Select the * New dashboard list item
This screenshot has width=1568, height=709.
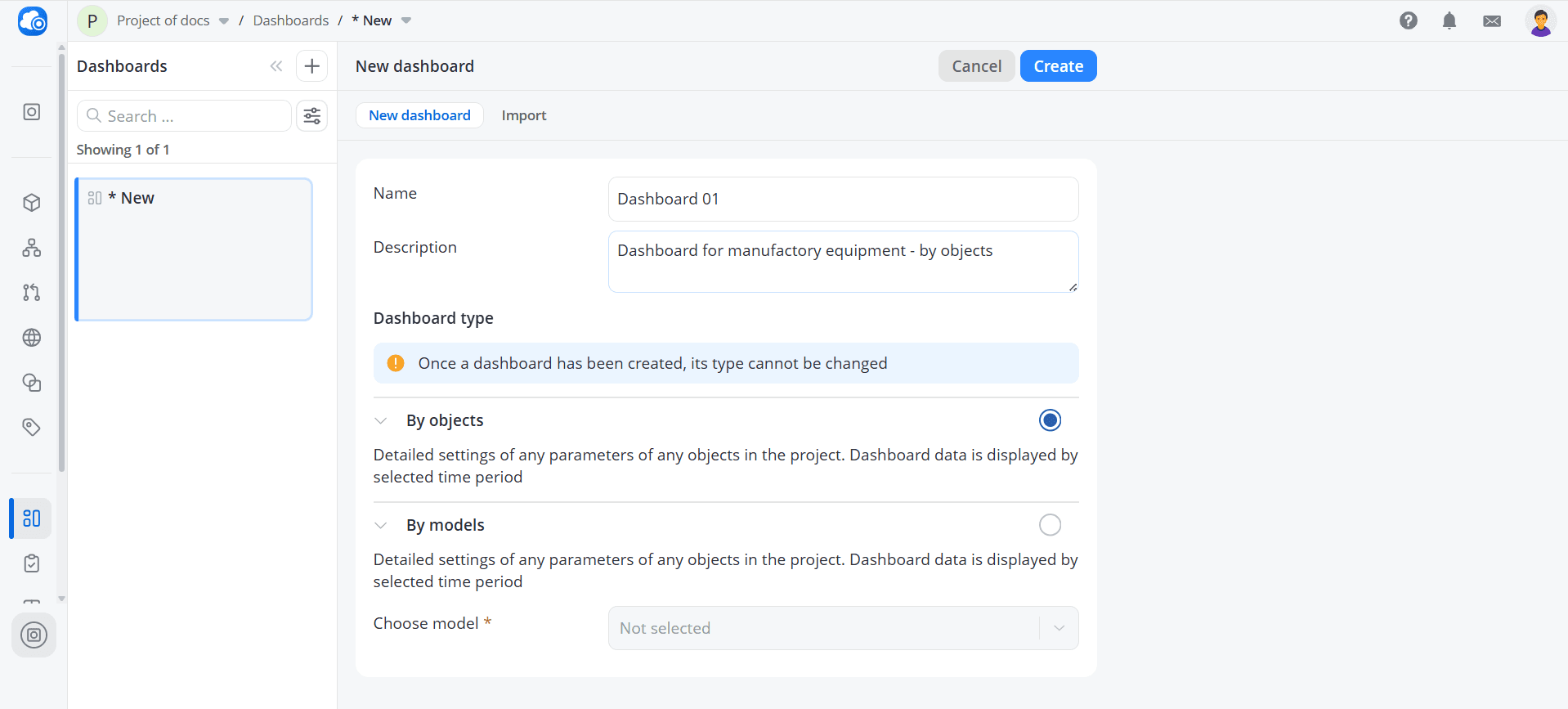coord(194,249)
